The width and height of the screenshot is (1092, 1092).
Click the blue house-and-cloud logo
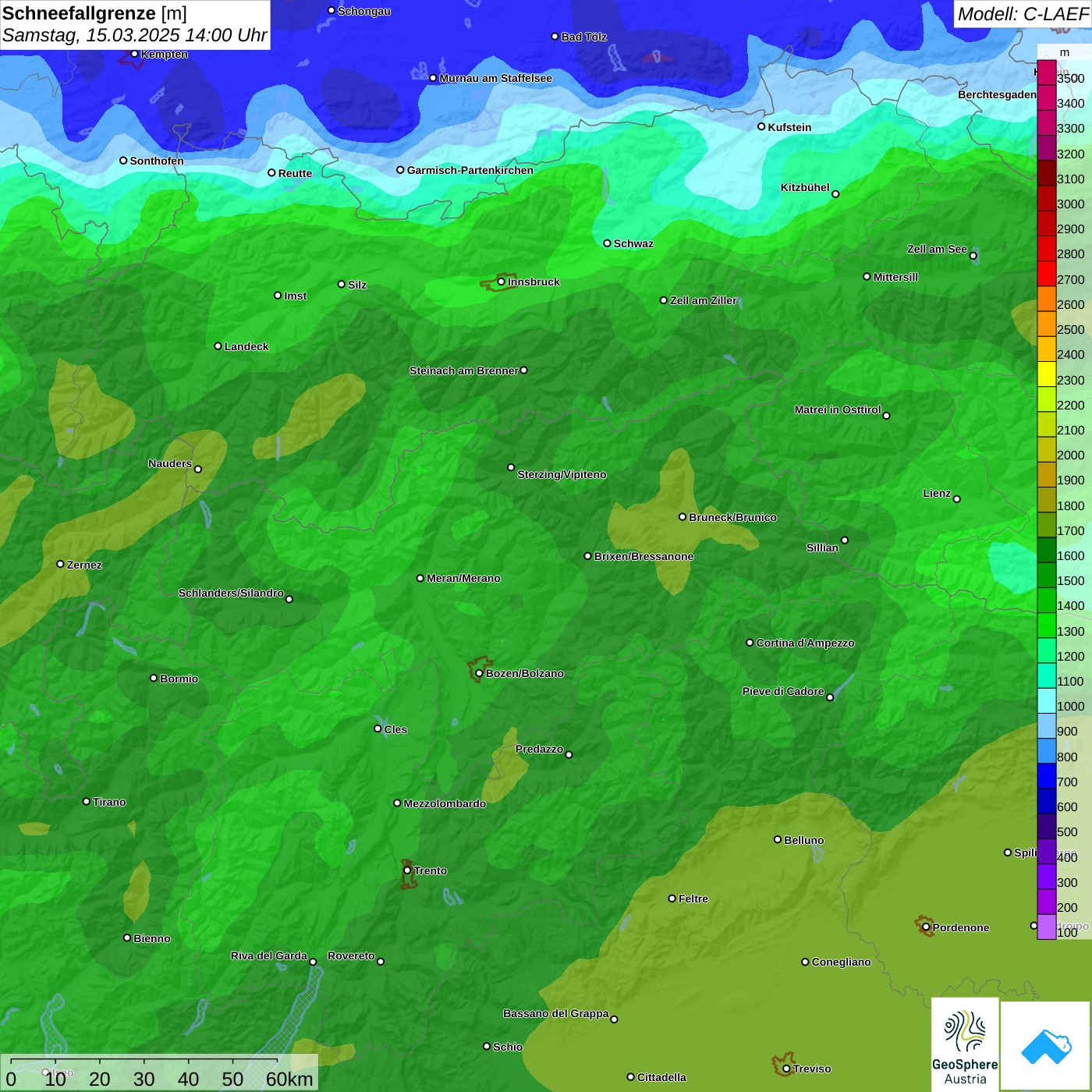[1046, 1046]
